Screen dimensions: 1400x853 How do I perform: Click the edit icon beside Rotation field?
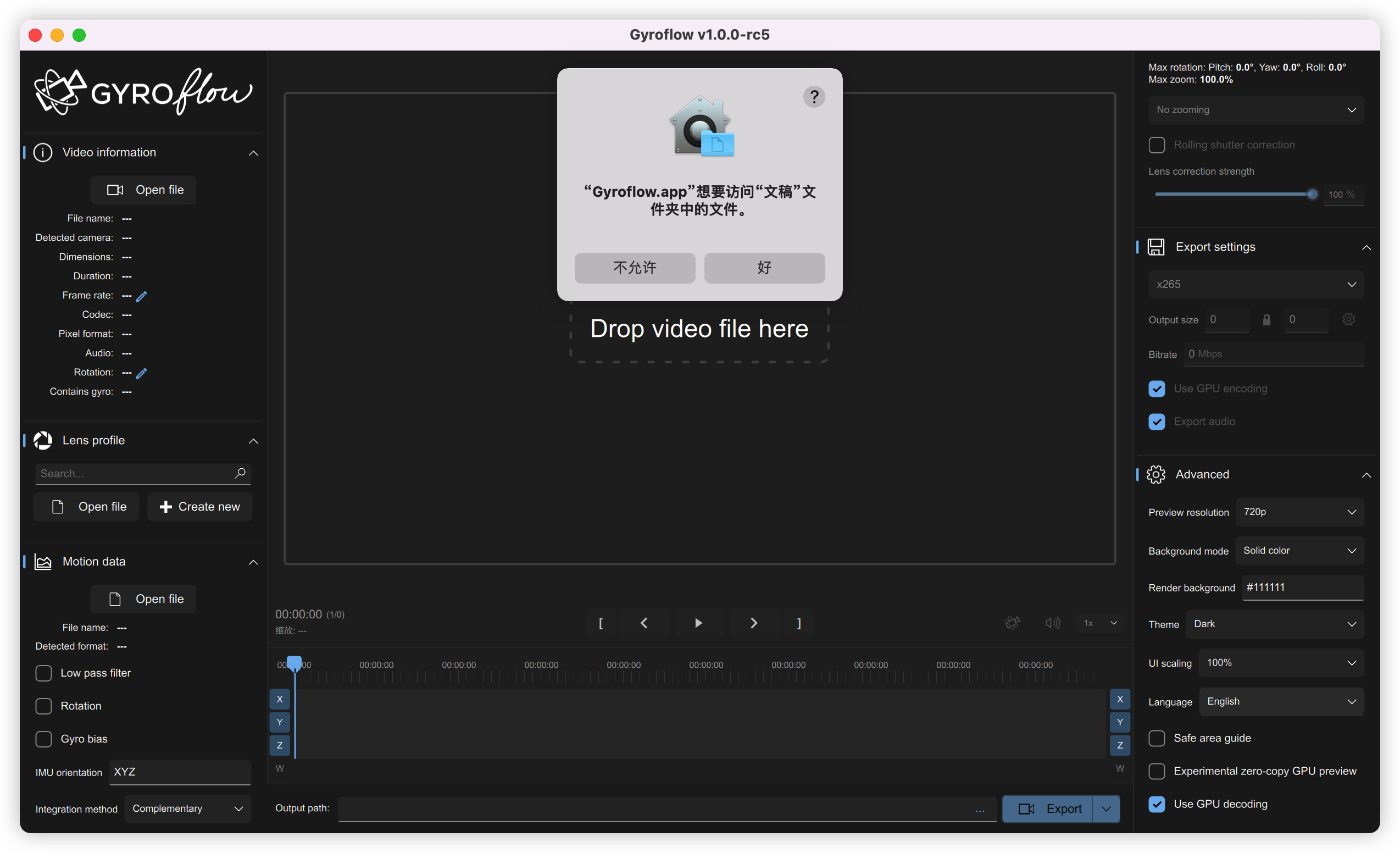(141, 373)
